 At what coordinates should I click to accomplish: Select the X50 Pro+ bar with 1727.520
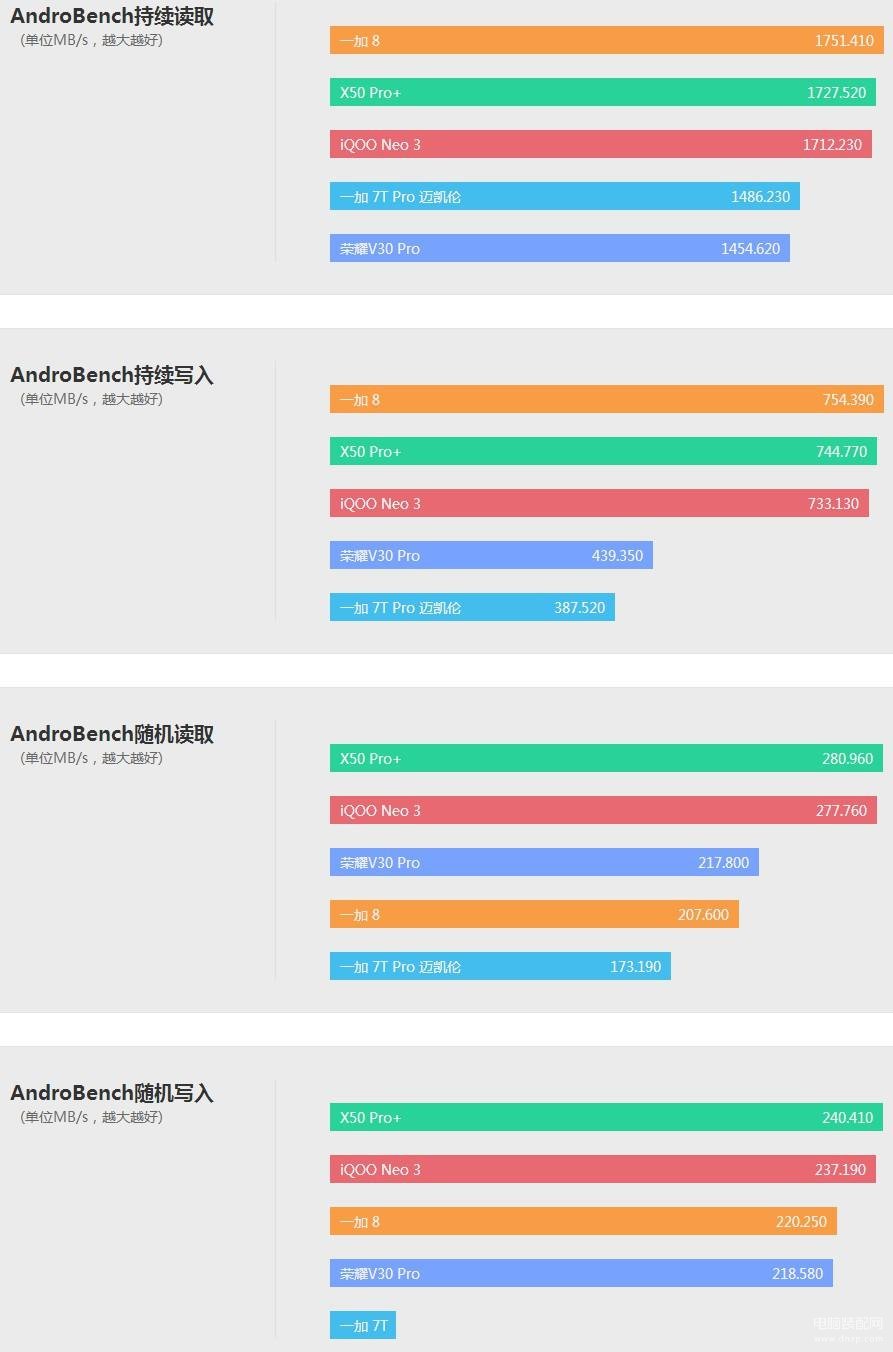click(603, 93)
